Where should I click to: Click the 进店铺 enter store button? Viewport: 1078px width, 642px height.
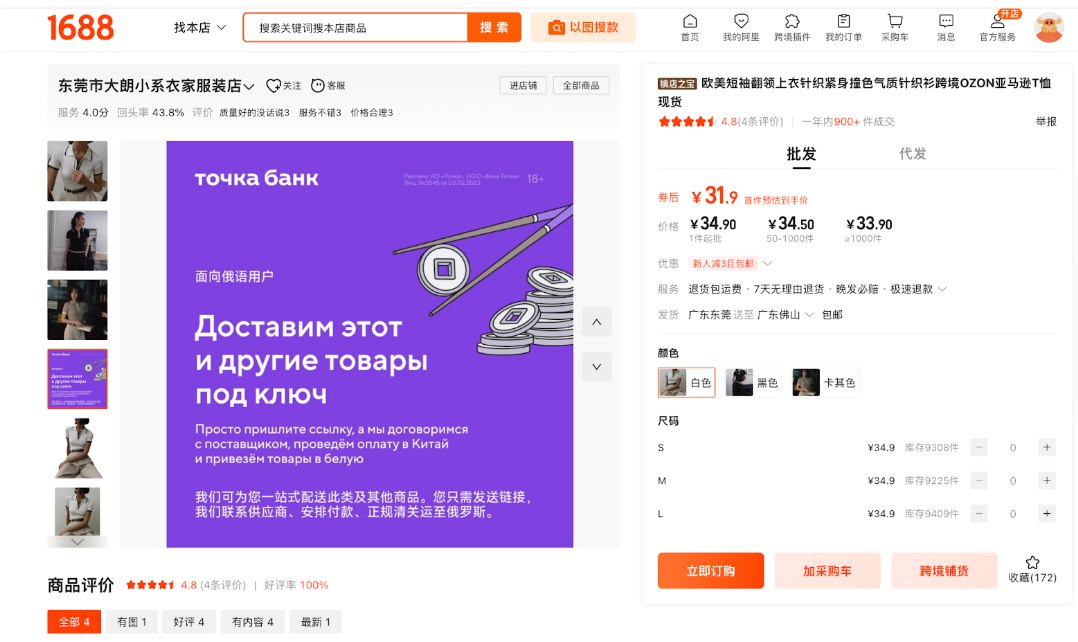click(x=523, y=85)
